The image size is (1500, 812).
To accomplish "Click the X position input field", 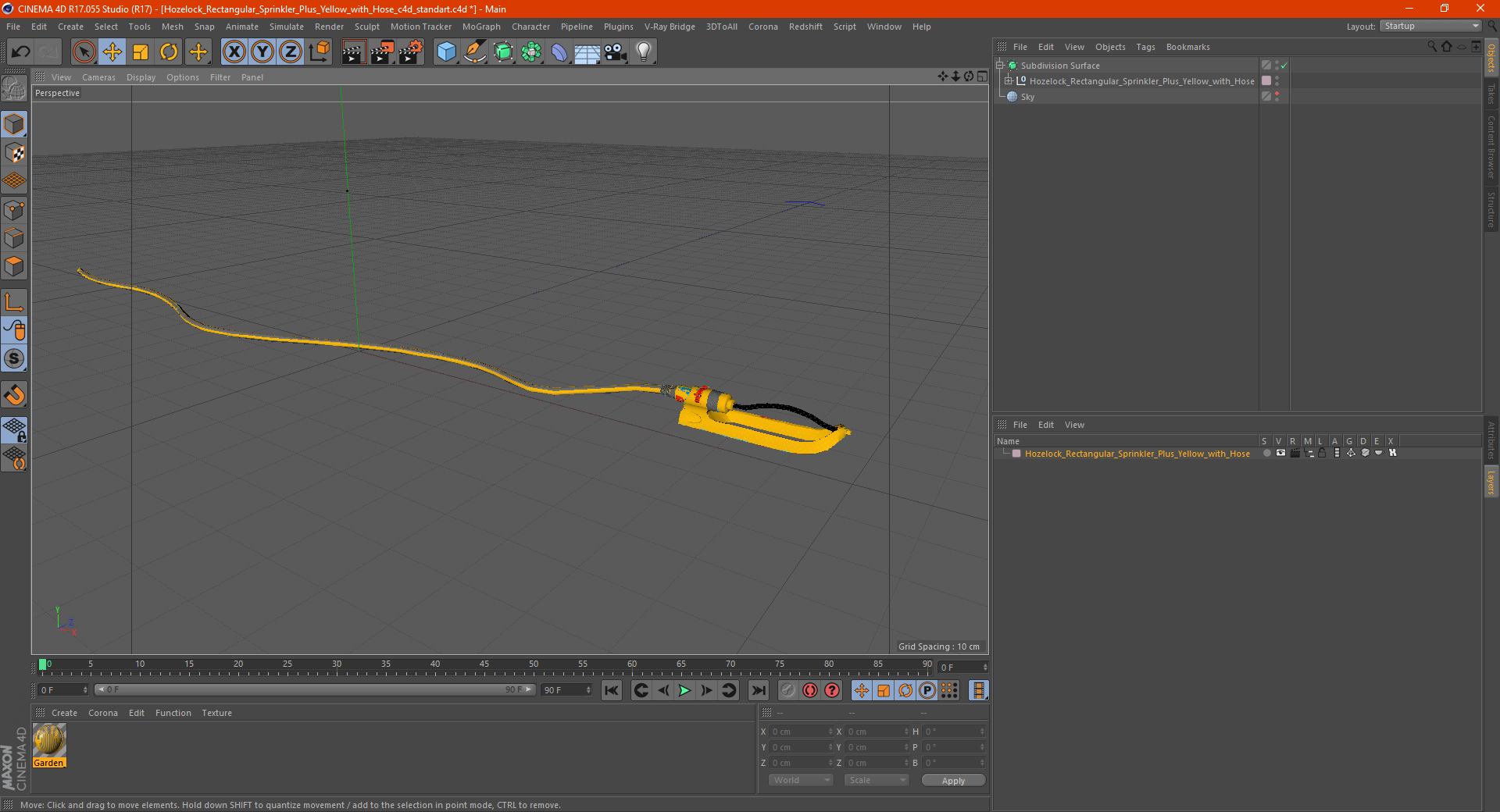I will coord(801,732).
